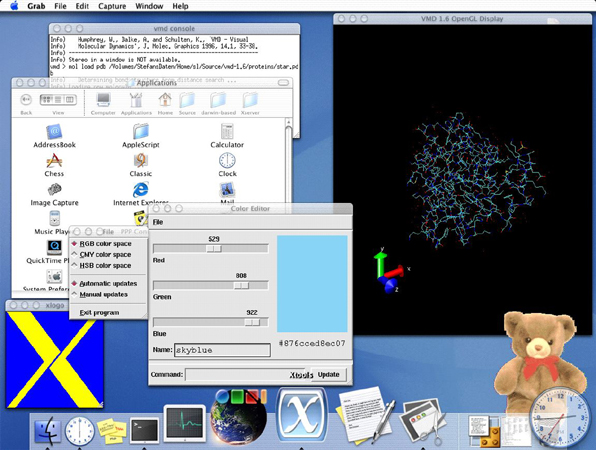Open the Stickies notes Dock icon
Image resolution: width=596 pixels, height=450 pixels.
click(111, 431)
